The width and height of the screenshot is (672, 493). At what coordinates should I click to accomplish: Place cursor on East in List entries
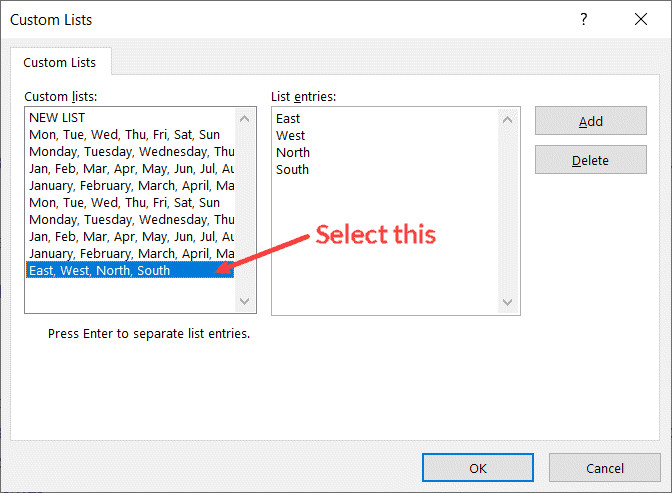[x=288, y=119]
